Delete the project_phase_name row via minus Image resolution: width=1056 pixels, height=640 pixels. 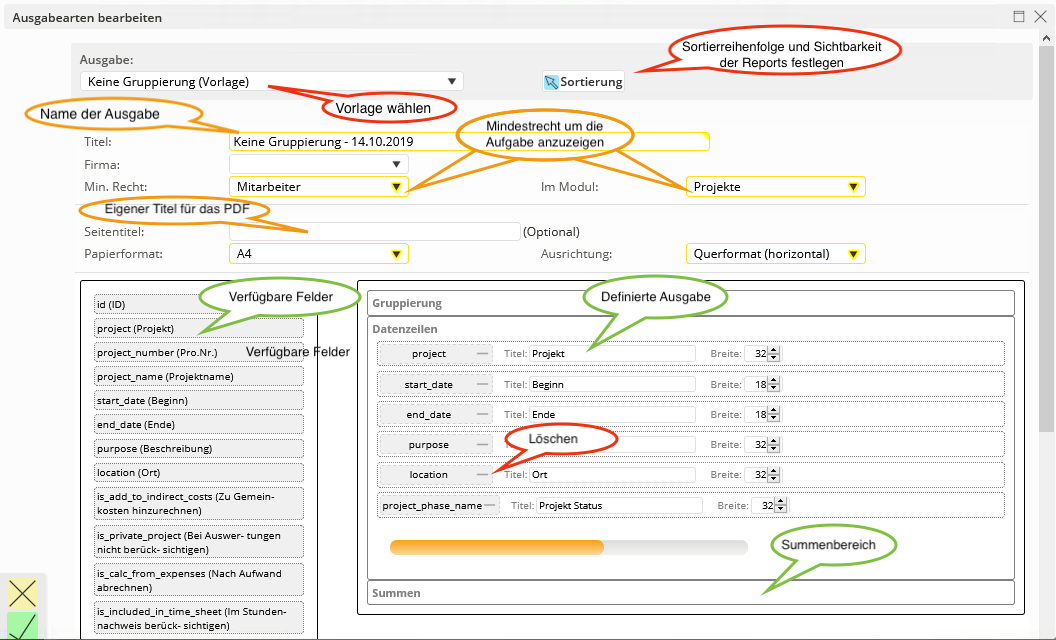490,506
